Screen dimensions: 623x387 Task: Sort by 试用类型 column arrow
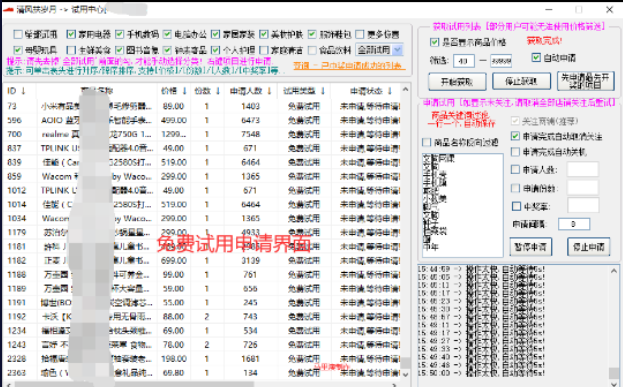pos(323,91)
